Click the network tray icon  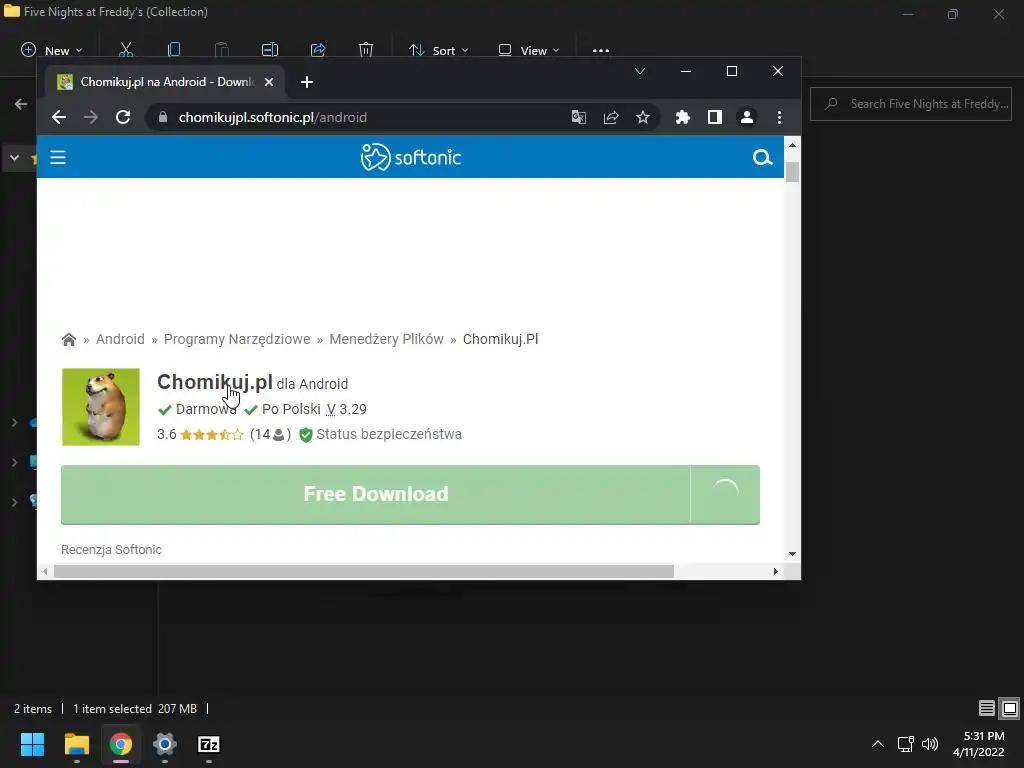pyautogui.click(x=905, y=744)
